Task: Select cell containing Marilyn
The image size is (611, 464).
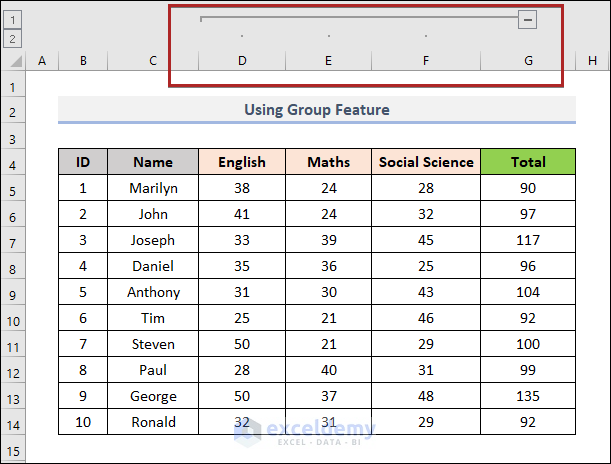Action: click(x=153, y=188)
